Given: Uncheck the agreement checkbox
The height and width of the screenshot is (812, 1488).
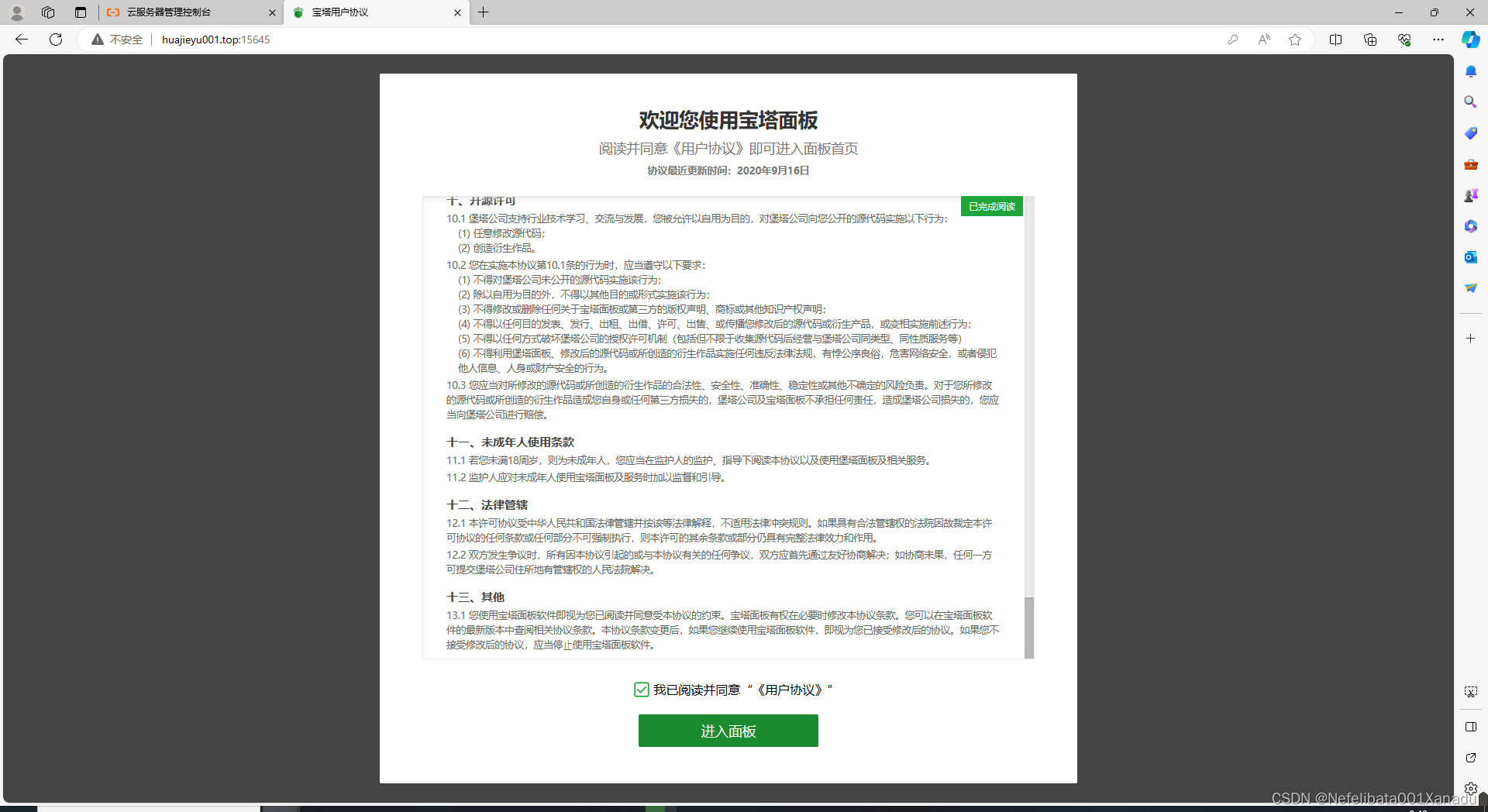Looking at the screenshot, I should 641,690.
